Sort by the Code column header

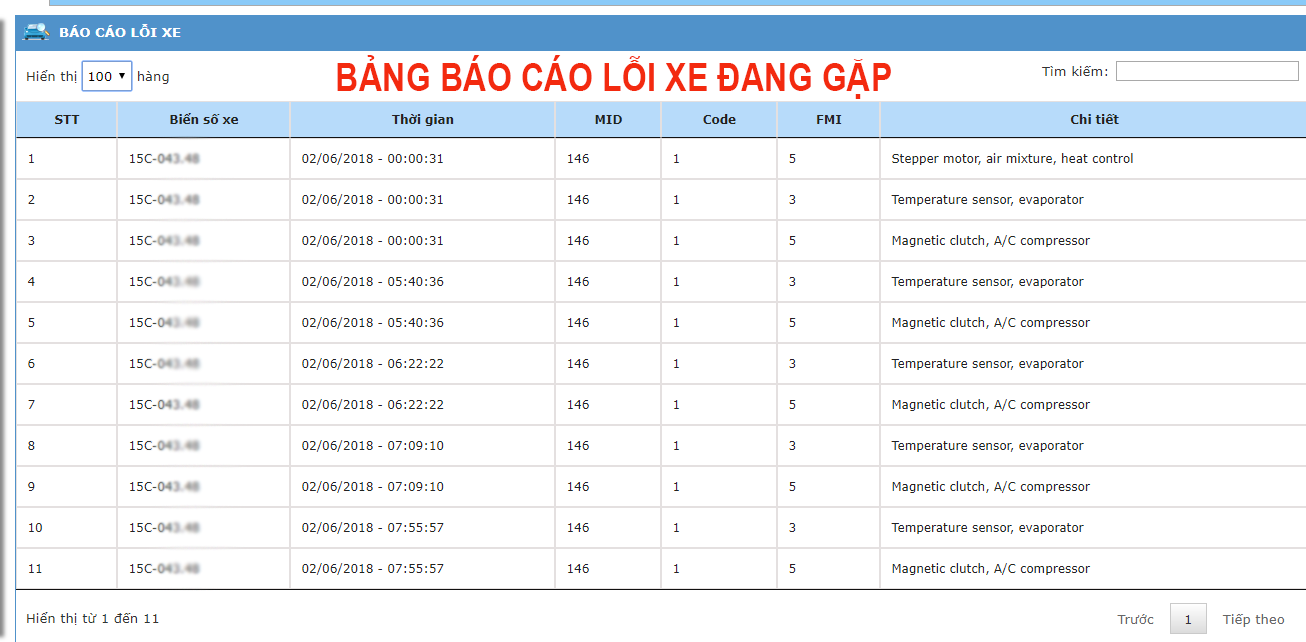coord(719,119)
